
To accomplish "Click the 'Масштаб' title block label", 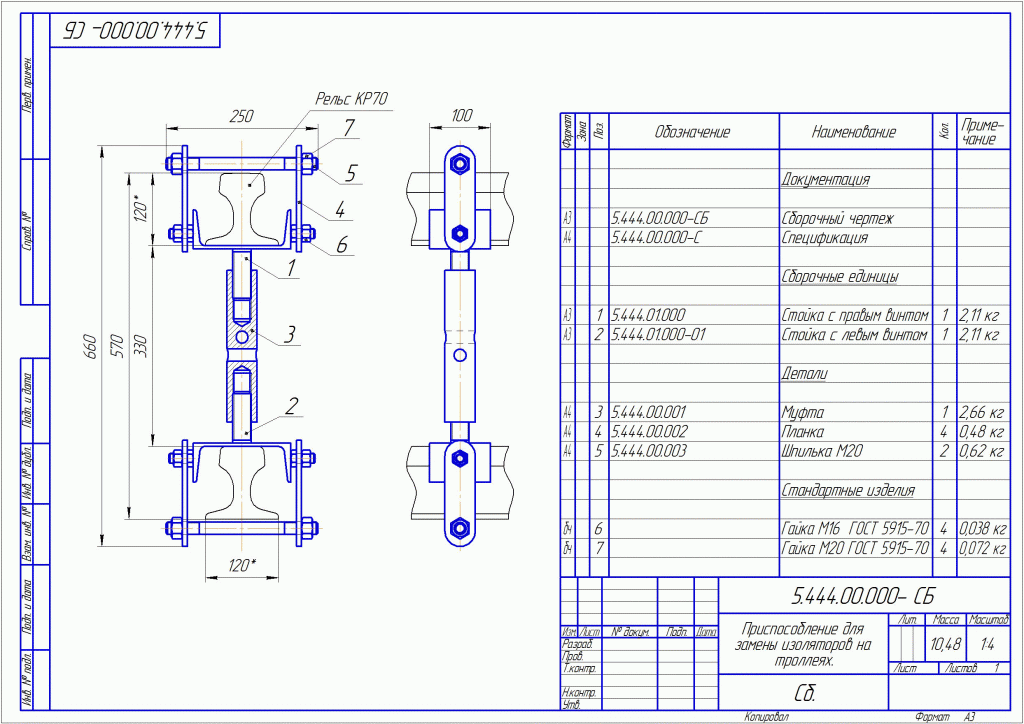I will pos(989,619).
